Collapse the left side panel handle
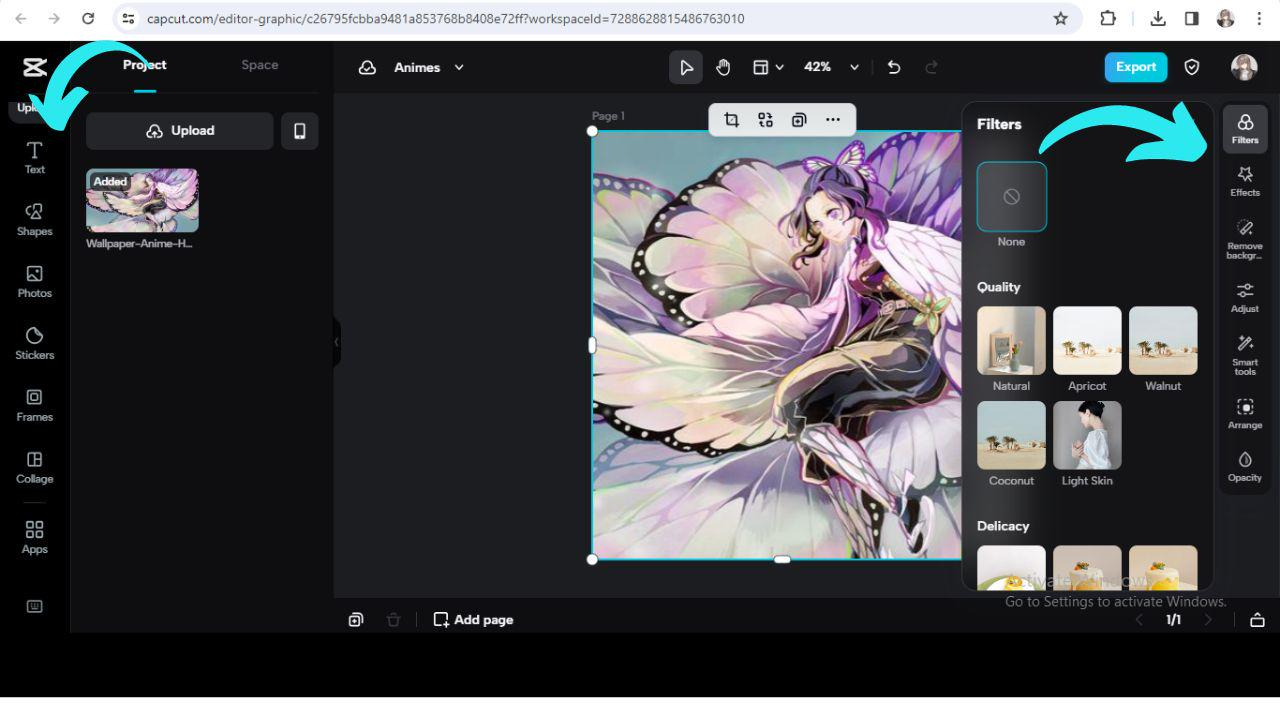The width and height of the screenshot is (1280, 720). tap(337, 342)
